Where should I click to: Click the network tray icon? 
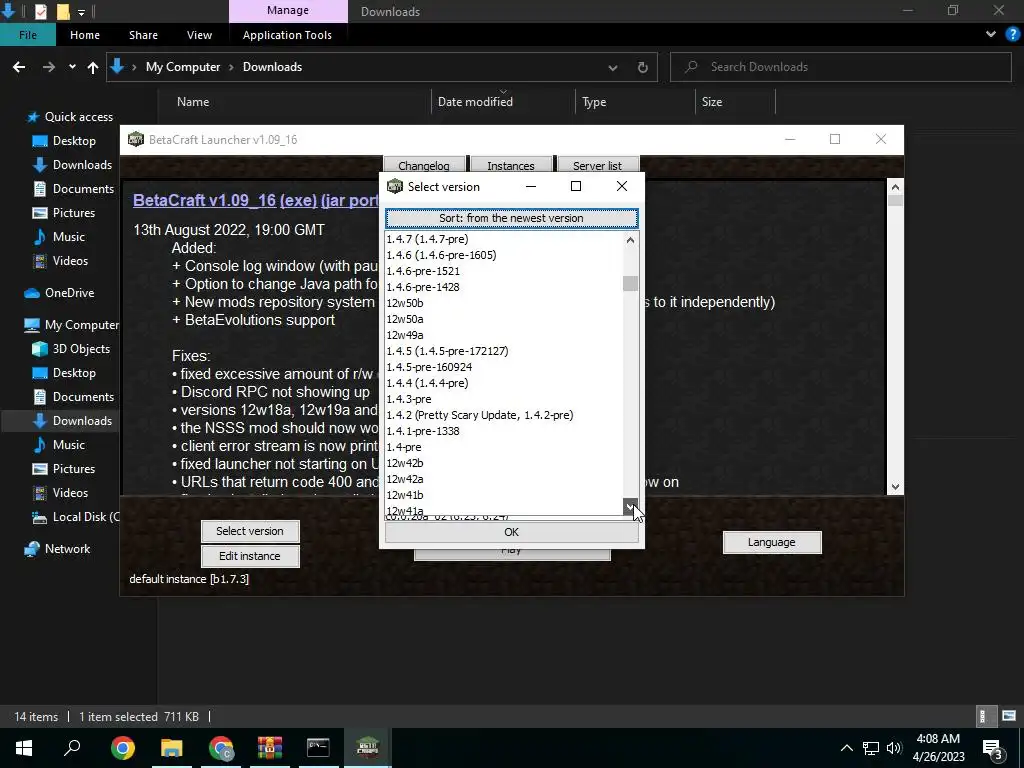[x=871, y=748]
